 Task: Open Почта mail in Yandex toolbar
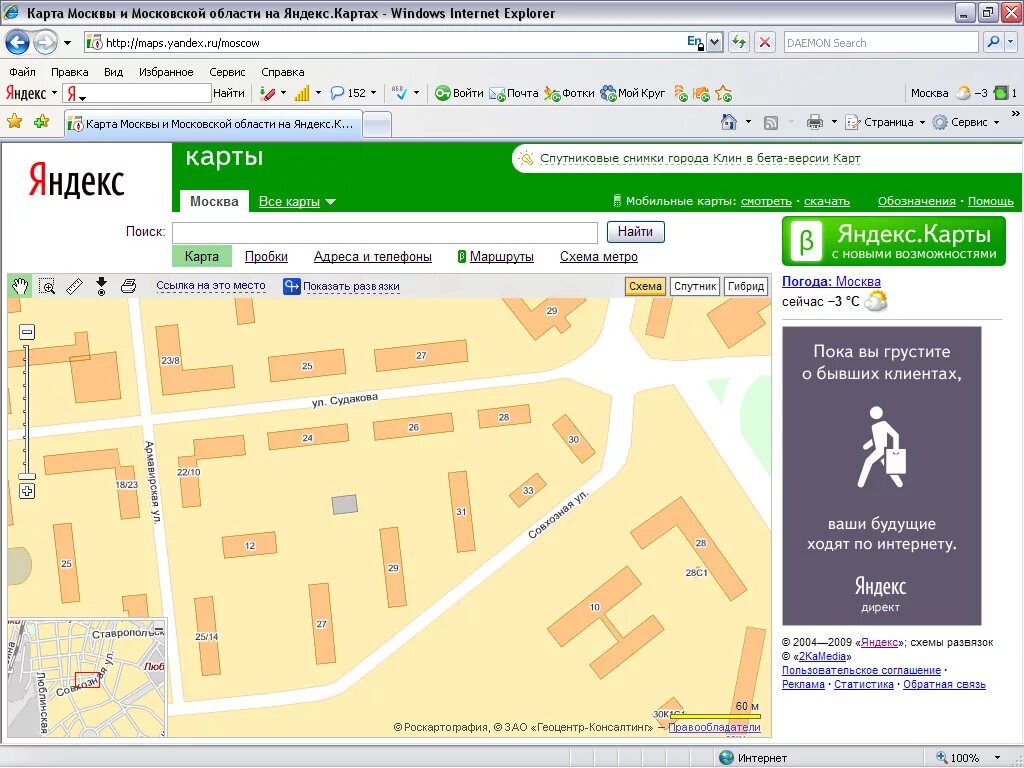click(514, 93)
